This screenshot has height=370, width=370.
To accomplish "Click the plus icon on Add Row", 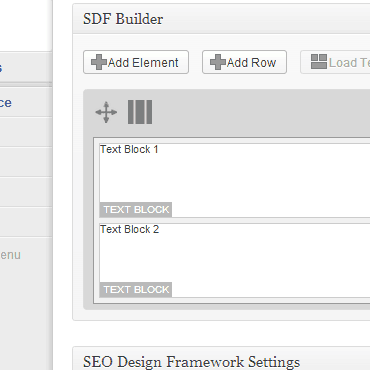I will 218,62.
